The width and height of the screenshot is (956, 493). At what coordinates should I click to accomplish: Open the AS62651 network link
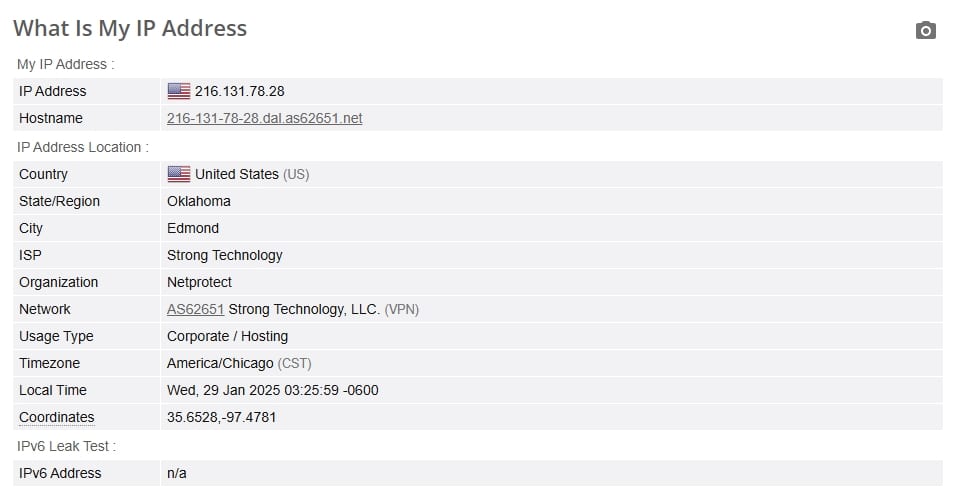(x=196, y=310)
